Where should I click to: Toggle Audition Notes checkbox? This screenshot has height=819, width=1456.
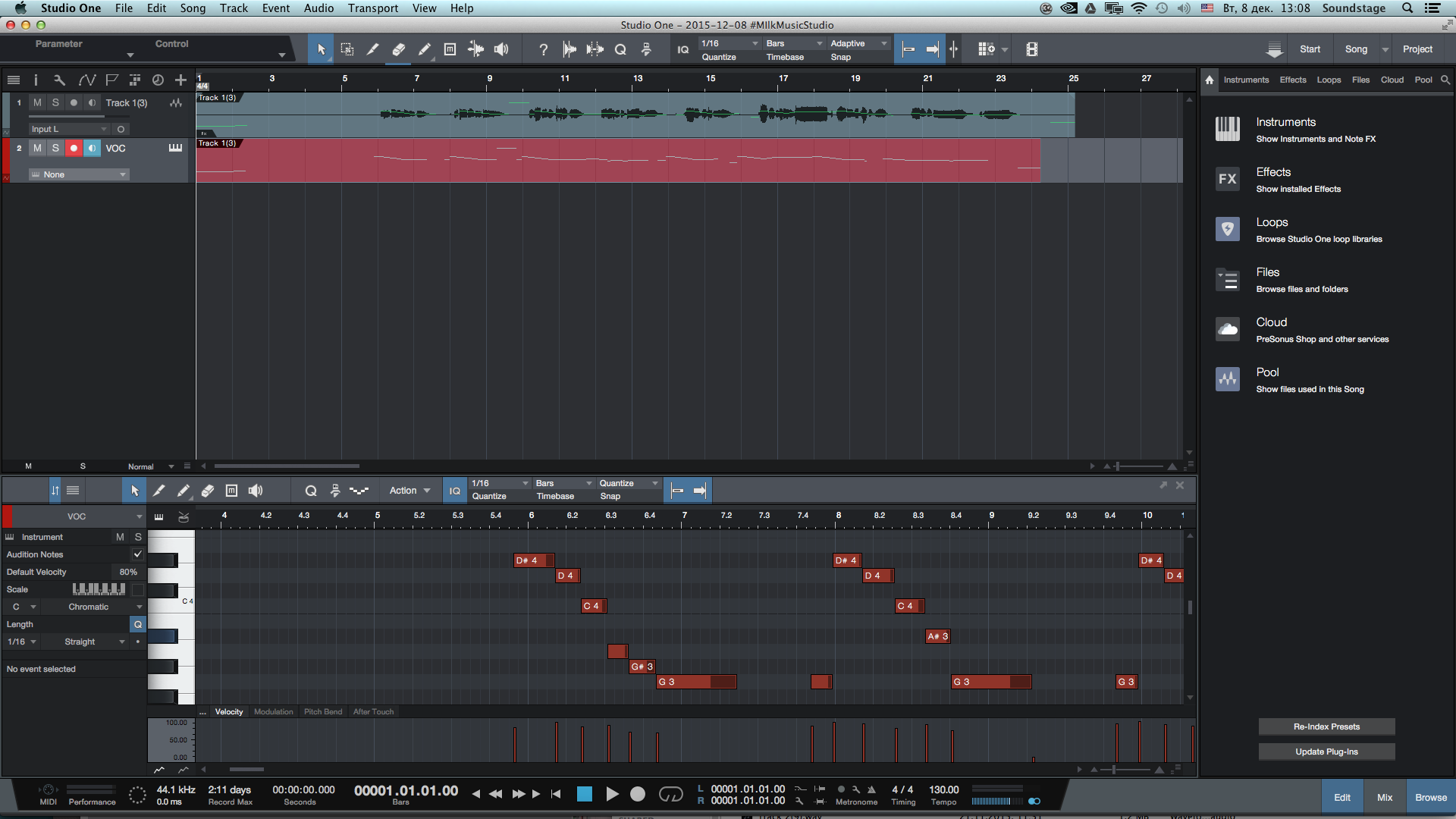(137, 554)
